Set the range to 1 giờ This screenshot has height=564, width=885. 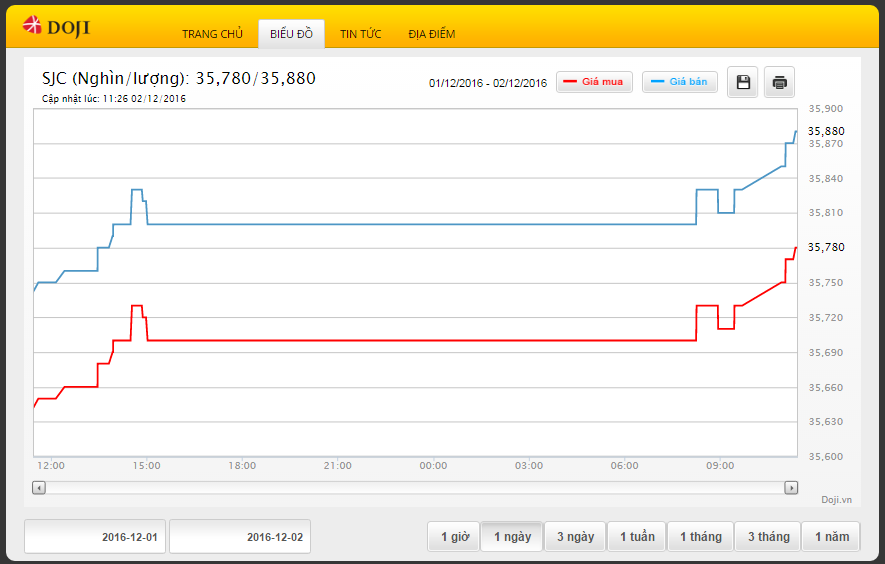coord(454,536)
